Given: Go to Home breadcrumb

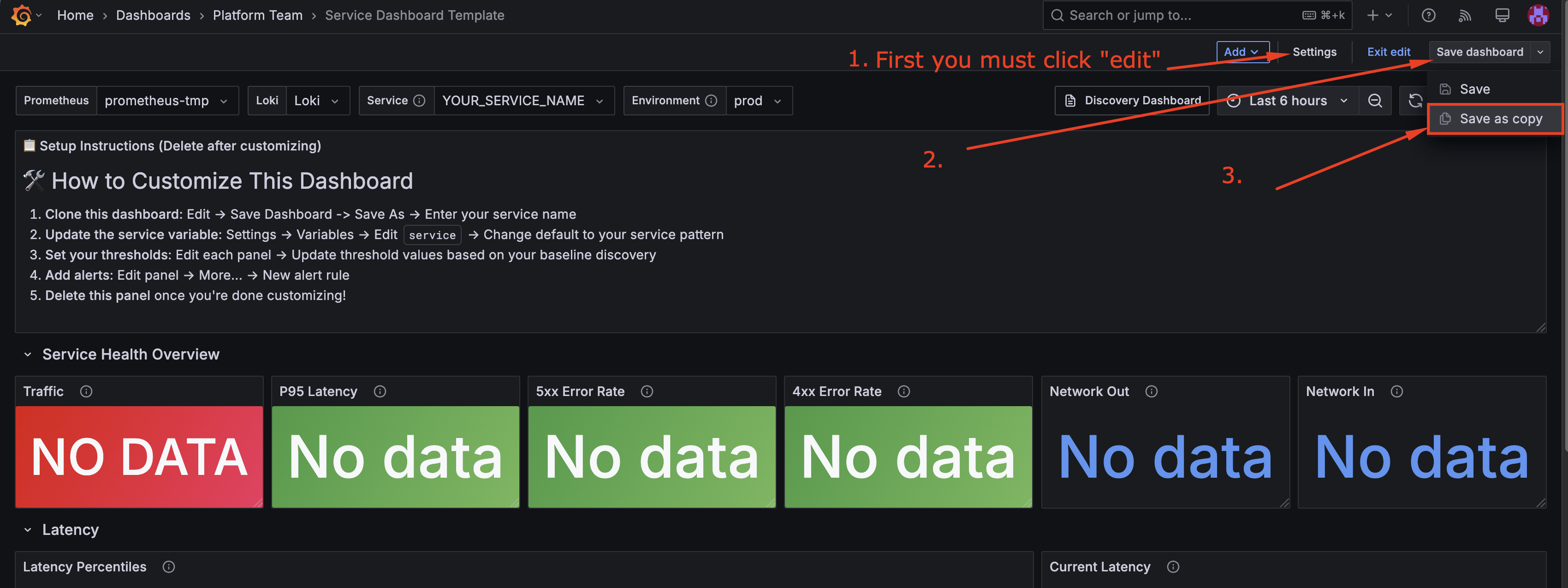Looking at the screenshot, I should coord(76,15).
